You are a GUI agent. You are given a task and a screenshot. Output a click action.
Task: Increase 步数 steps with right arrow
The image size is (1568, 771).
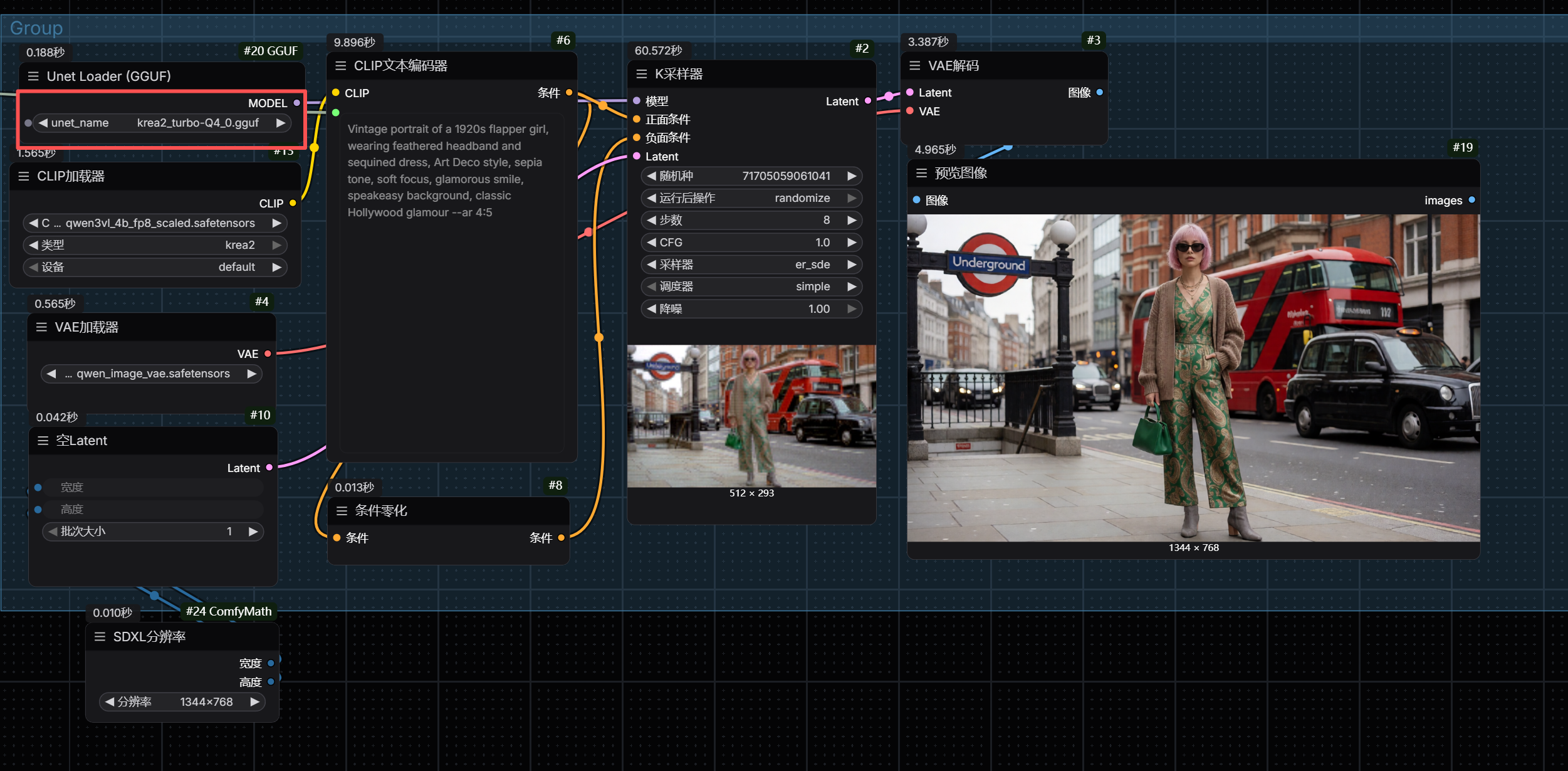852,220
